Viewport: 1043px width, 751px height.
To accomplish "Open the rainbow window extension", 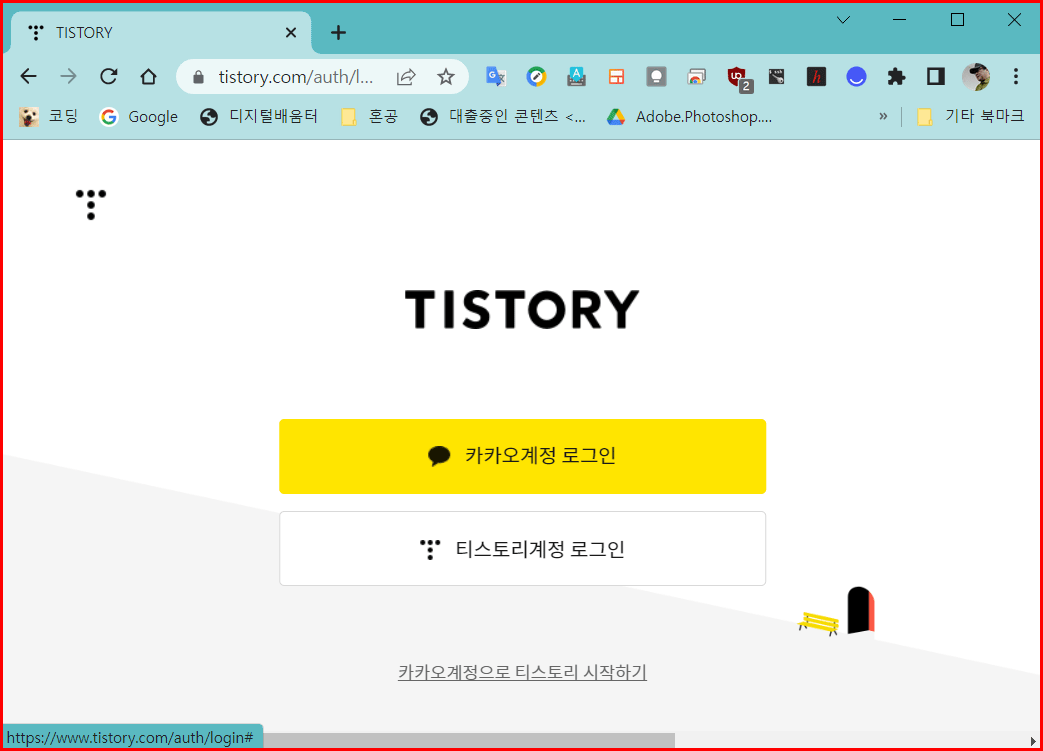I will [x=696, y=77].
